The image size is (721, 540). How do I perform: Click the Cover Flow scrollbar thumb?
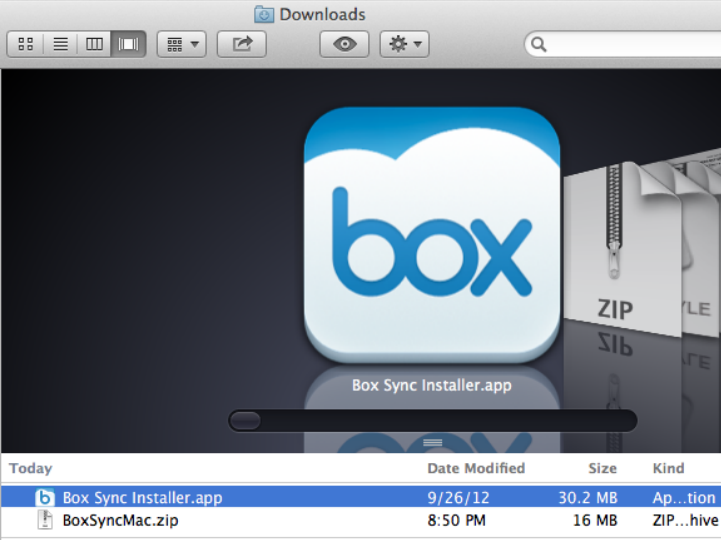(x=246, y=420)
